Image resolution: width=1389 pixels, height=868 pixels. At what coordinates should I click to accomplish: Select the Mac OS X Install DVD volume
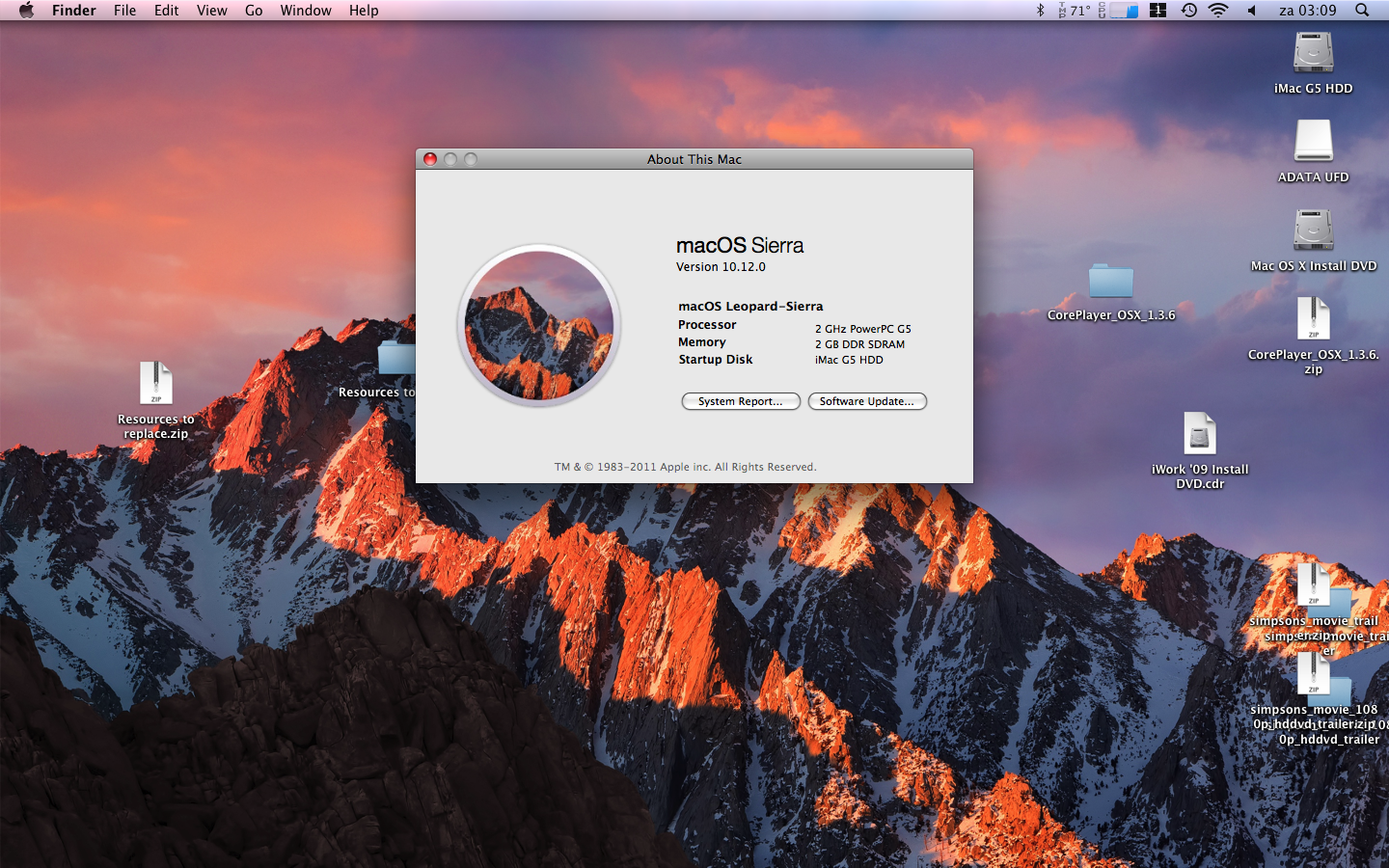tap(1313, 230)
